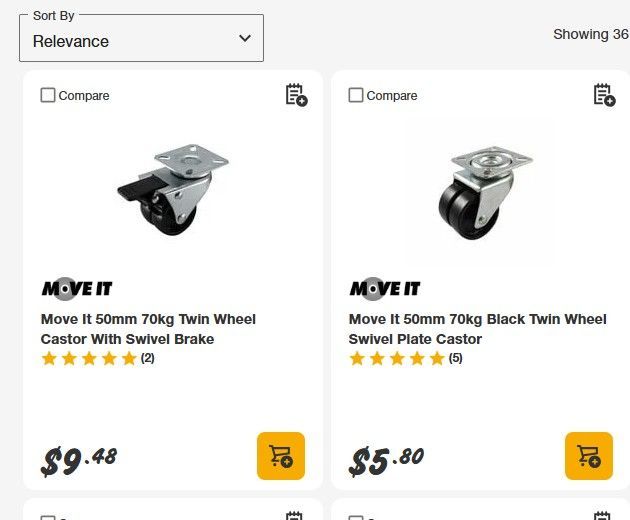Add the $9.48 castor to cart
This screenshot has height=520, width=630.
coord(281,456)
